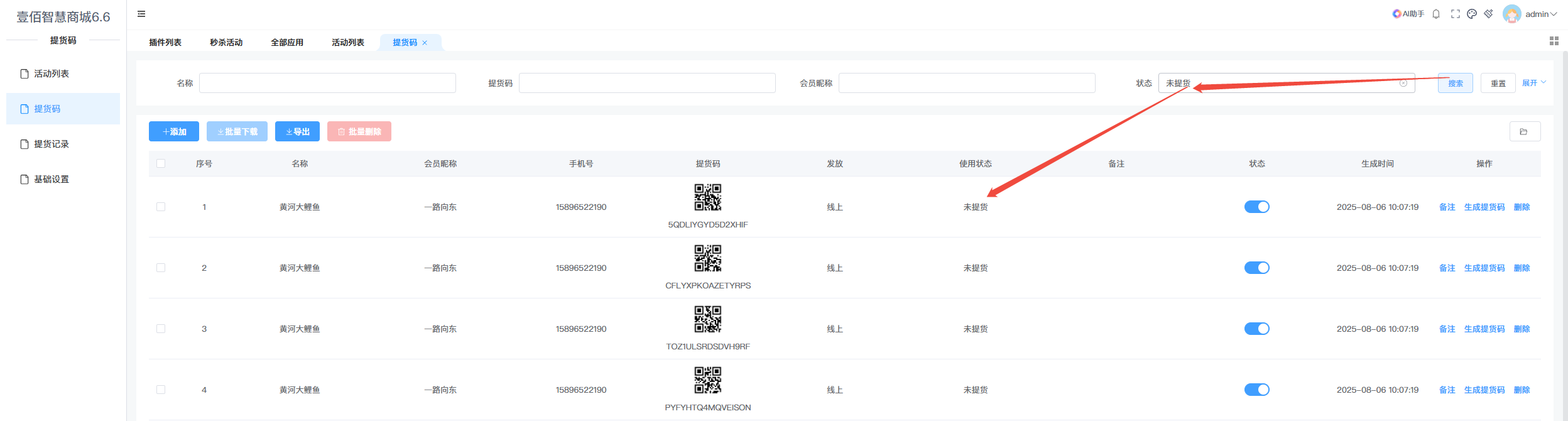Toggle status switch for code CFLYXPKOAZETYRPS
The height and width of the screenshot is (421, 1568).
click(x=1256, y=268)
